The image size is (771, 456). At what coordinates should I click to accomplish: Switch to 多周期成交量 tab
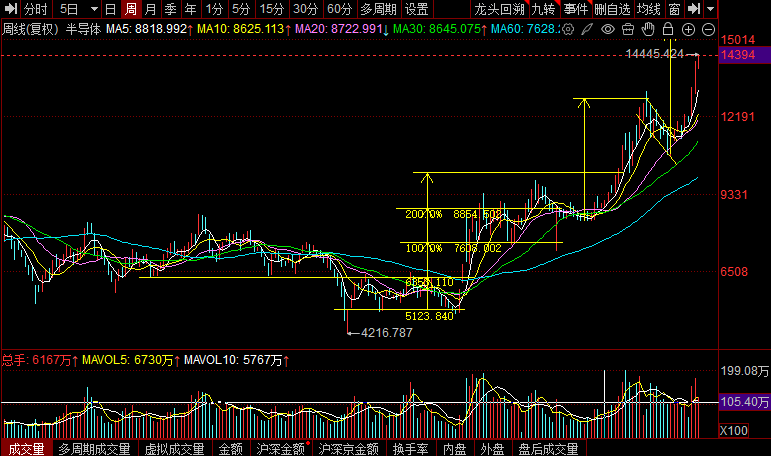point(94,449)
